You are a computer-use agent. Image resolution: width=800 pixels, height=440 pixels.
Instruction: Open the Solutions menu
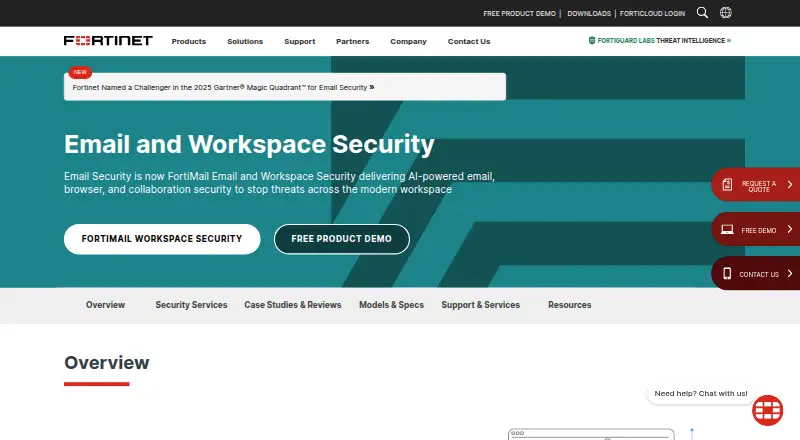pos(245,41)
